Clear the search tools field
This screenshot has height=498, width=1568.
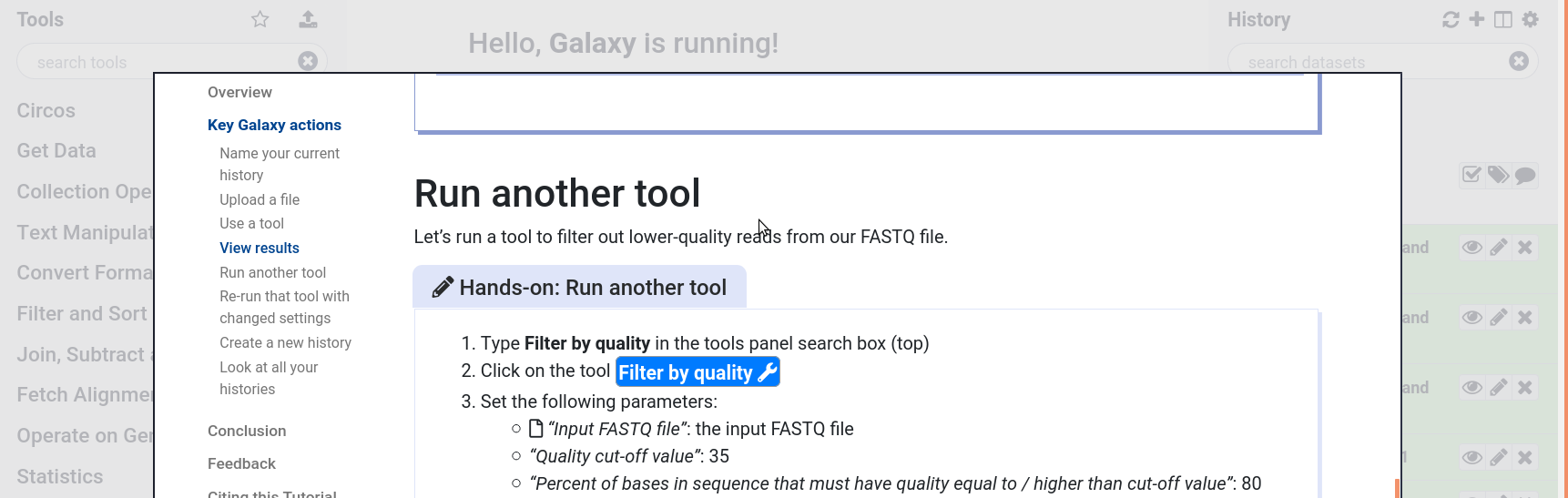(x=308, y=61)
